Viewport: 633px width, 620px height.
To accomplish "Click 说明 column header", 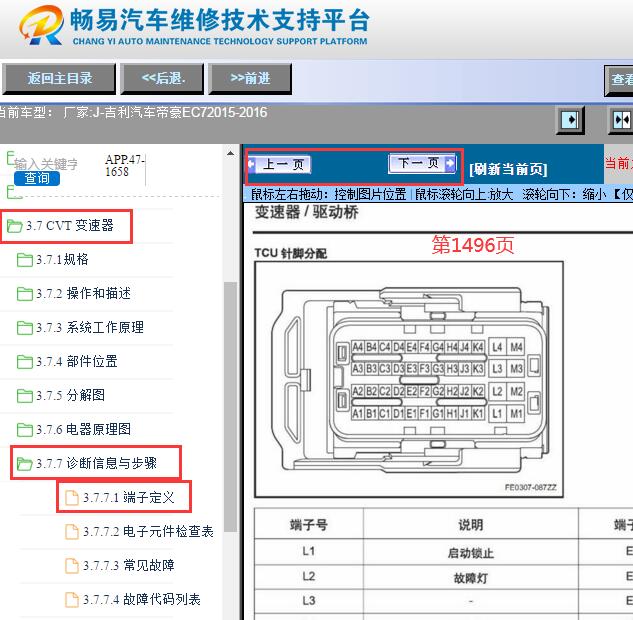I will click(470, 524).
